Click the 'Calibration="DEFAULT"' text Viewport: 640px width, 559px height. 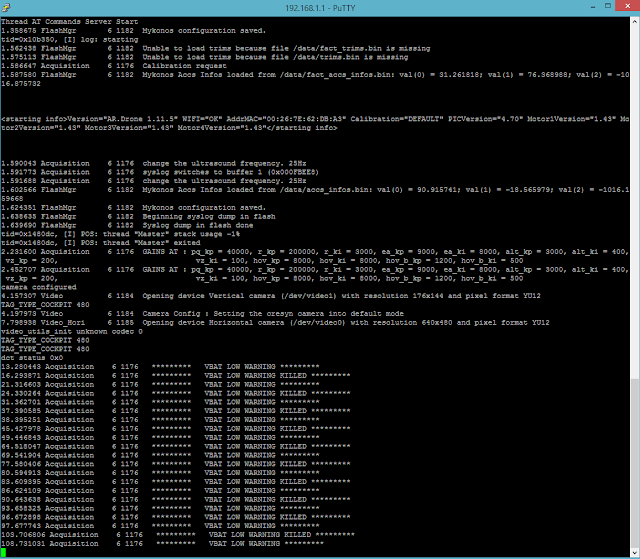pyautogui.click(x=397, y=119)
